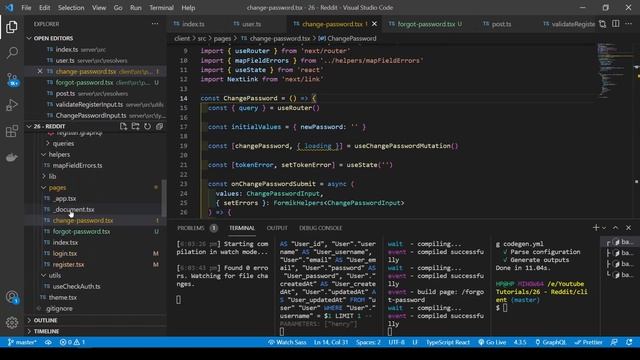This screenshot has width=640, height=360.
Task: Close change-password.tsx in Open Editors list
Action: pos(40,71)
